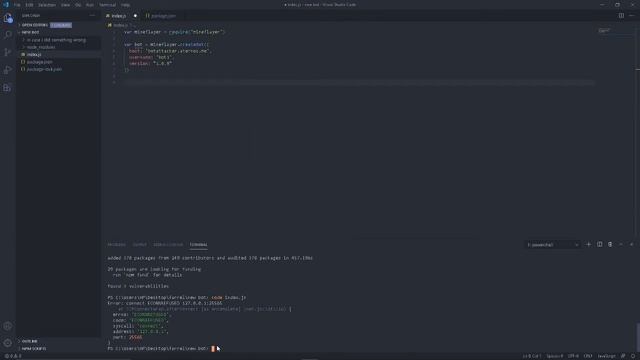This screenshot has width=640, height=360.
Task: Split the terminal pane
Action: coord(600,244)
